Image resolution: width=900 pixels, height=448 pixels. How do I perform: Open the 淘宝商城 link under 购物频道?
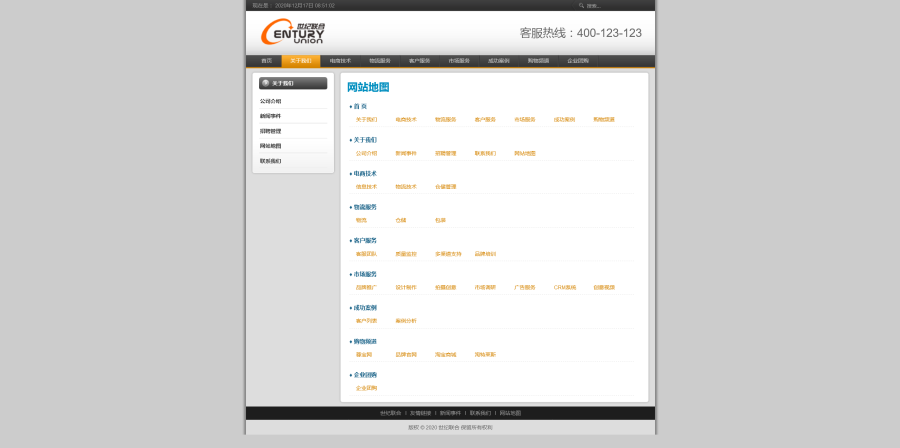tap(445, 354)
